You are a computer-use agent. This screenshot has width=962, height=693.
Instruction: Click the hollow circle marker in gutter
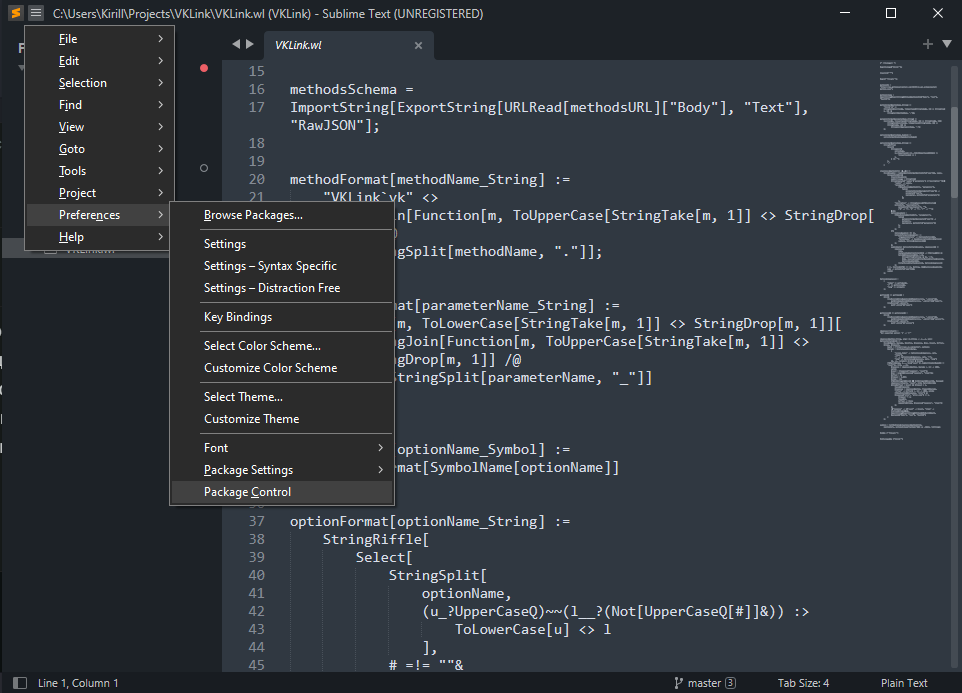(204, 168)
